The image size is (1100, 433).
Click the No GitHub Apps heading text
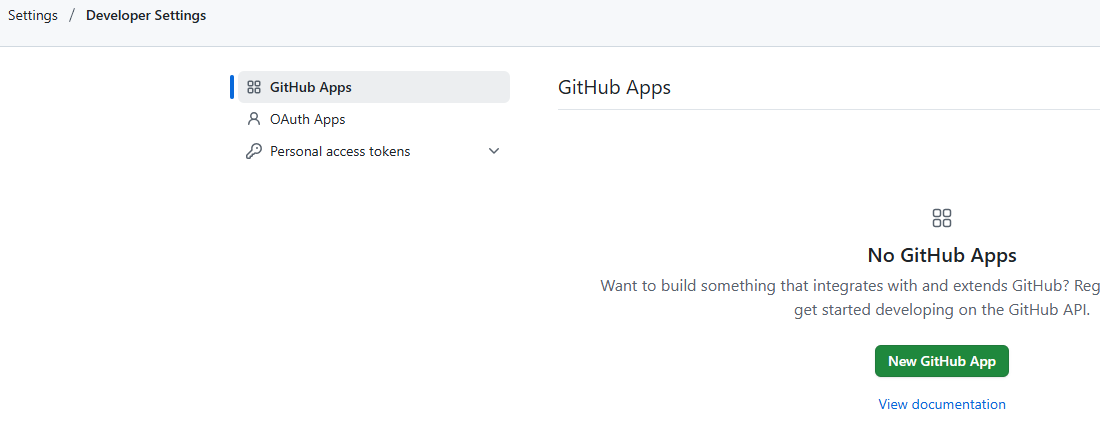coord(941,255)
